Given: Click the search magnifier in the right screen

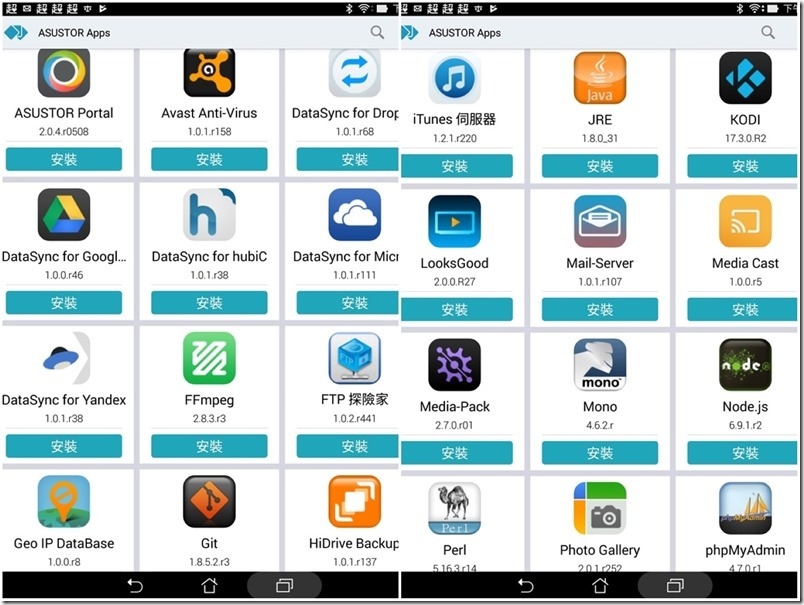Looking at the screenshot, I should (768, 32).
